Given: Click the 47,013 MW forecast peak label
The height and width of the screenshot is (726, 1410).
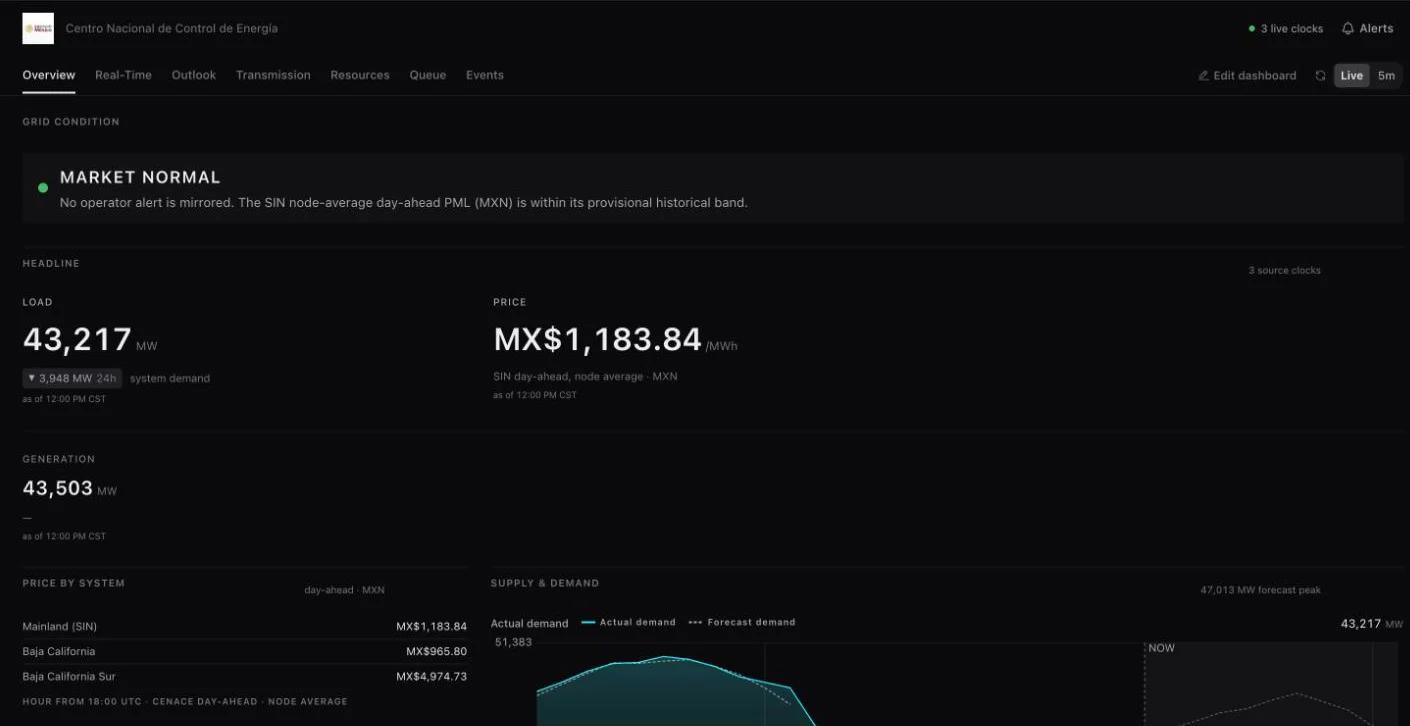Looking at the screenshot, I should point(1261,590).
